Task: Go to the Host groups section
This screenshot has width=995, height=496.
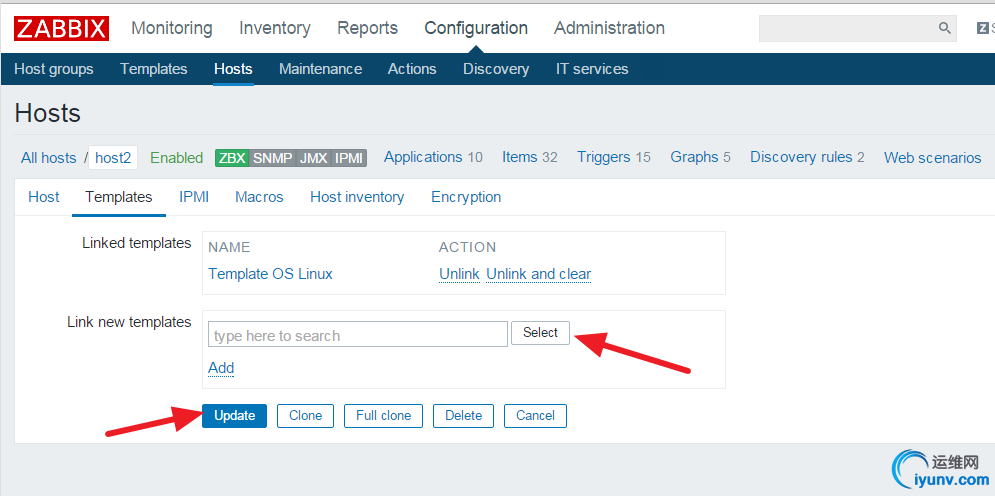Action: click(x=54, y=69)
